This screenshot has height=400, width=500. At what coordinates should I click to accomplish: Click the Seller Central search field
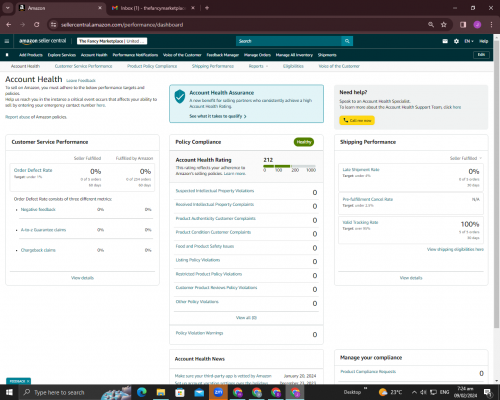[x=289, y=41]
